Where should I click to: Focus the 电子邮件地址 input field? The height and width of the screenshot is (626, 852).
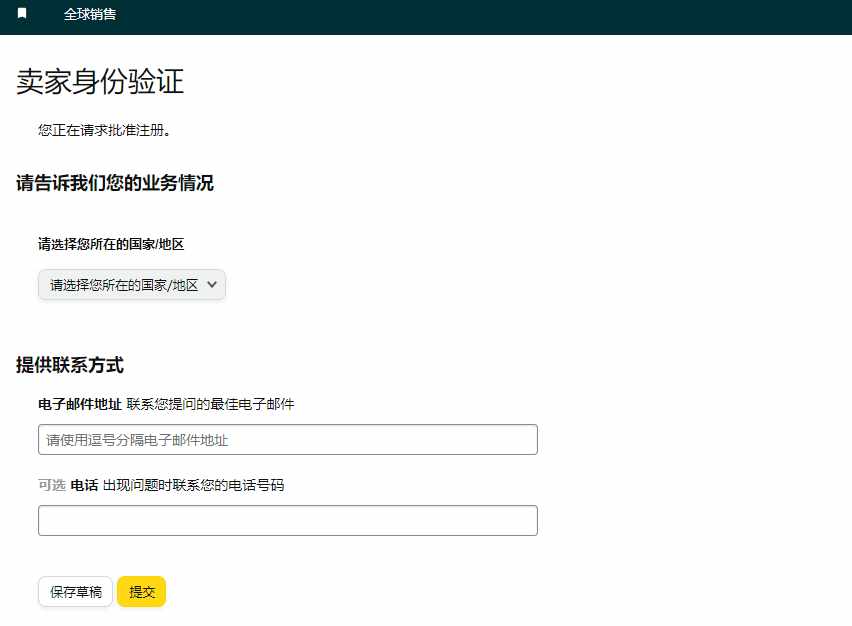coord(288,440)
